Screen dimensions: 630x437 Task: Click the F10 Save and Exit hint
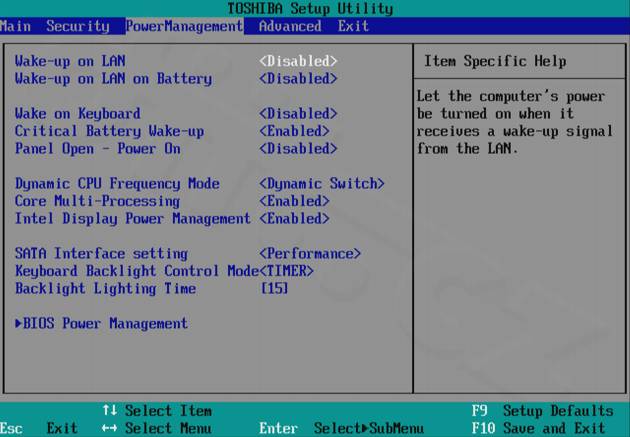[x=538, y=428]
